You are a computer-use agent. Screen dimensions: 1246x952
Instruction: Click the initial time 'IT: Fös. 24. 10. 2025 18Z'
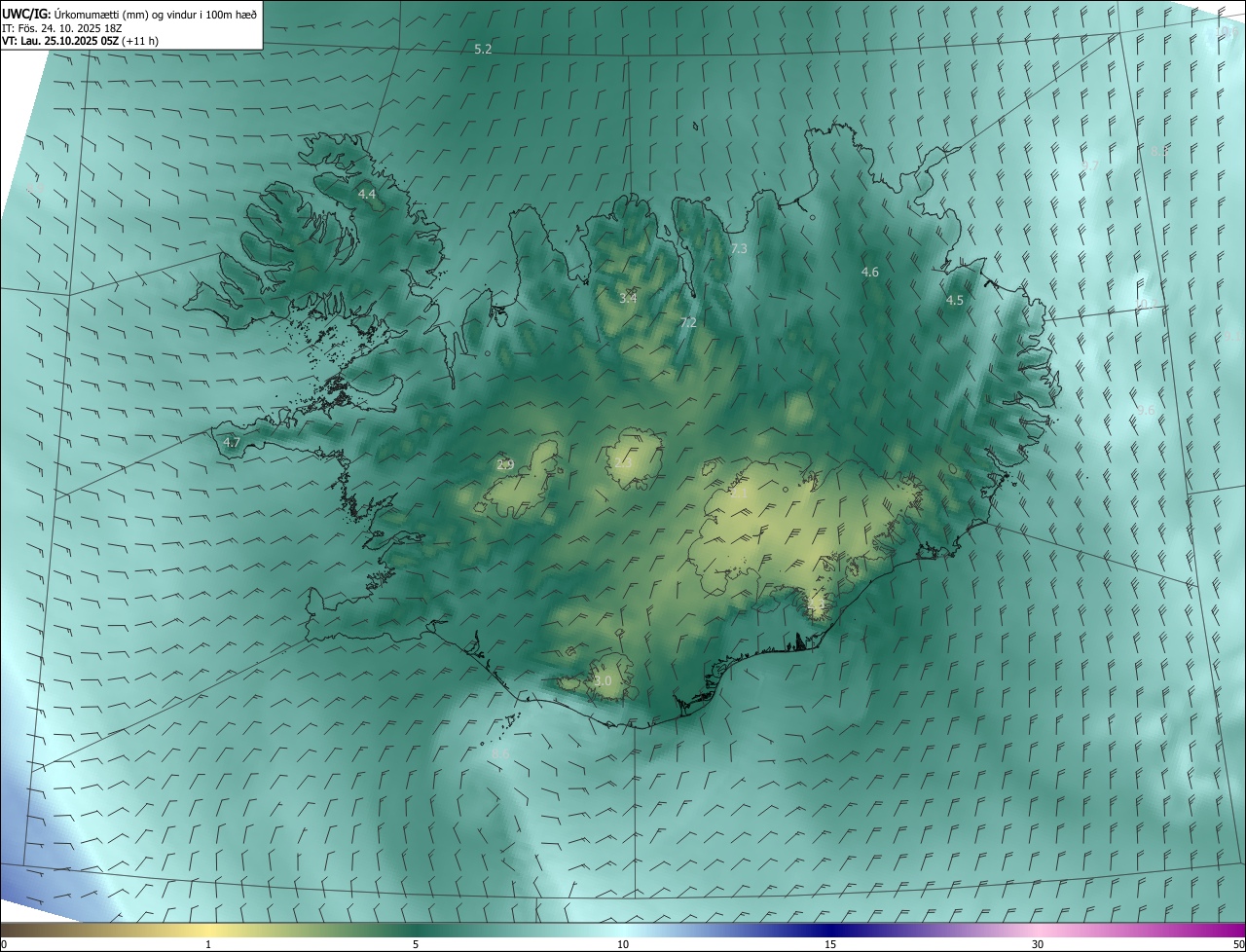[61, 28]
